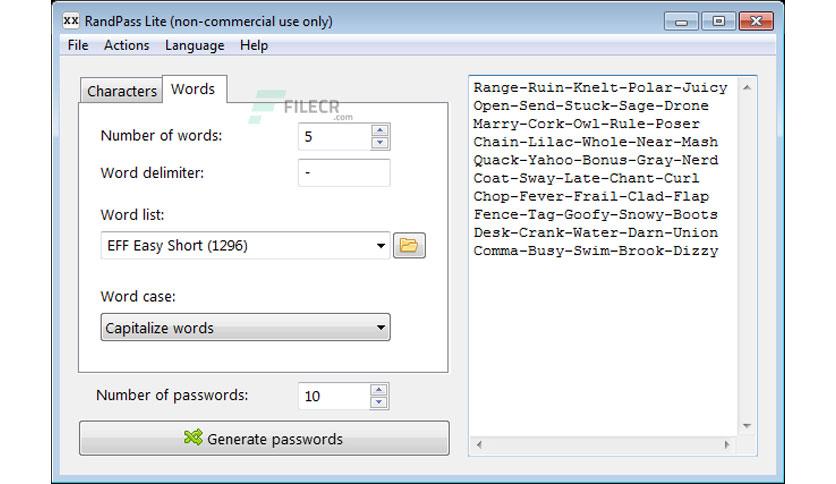Screen dimensions: 836x484
Task: Expand the Capitalize words case dropdown
Action: (245, 327)
